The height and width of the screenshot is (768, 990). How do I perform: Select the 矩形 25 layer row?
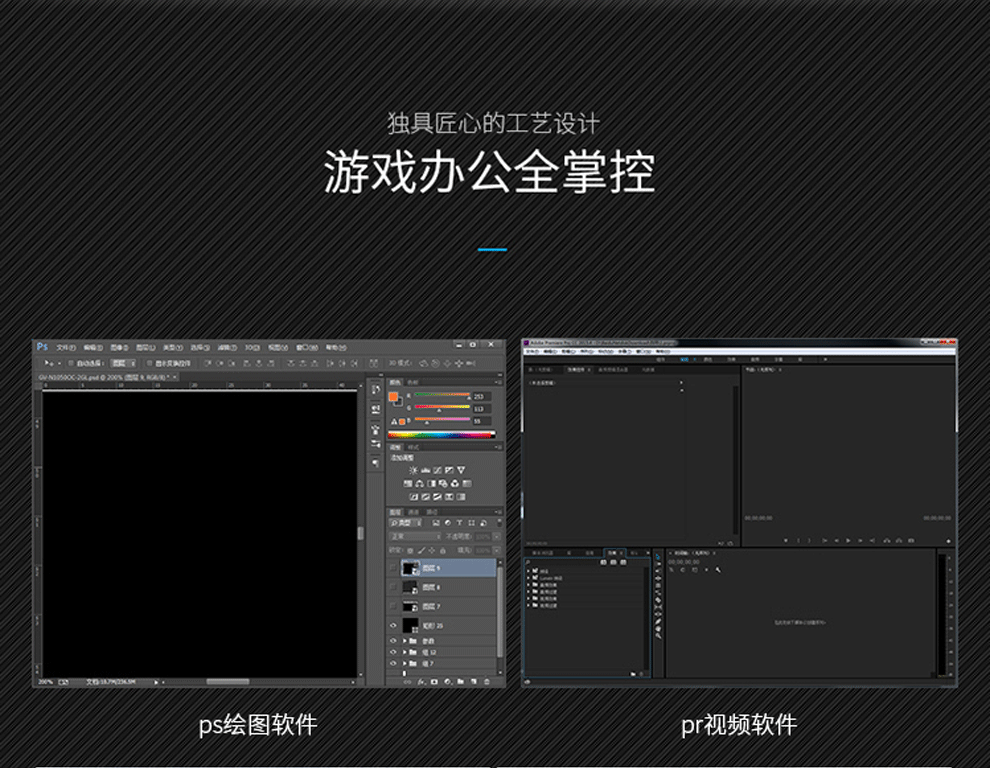click(442, 625)
